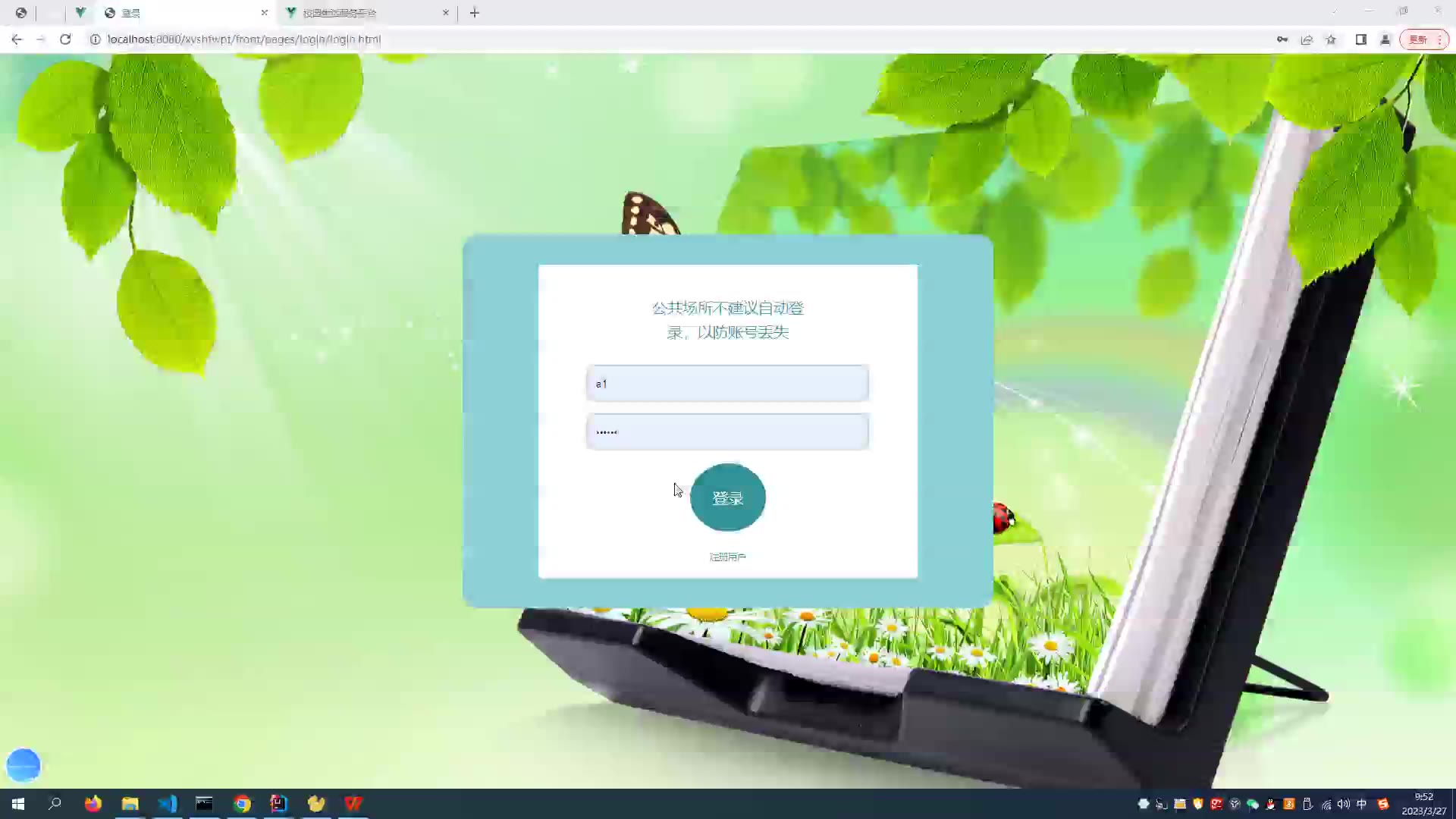This screenshot has width=1456, height=819.
Task: Open the browser profile icon
Action: coord(1385,39)
